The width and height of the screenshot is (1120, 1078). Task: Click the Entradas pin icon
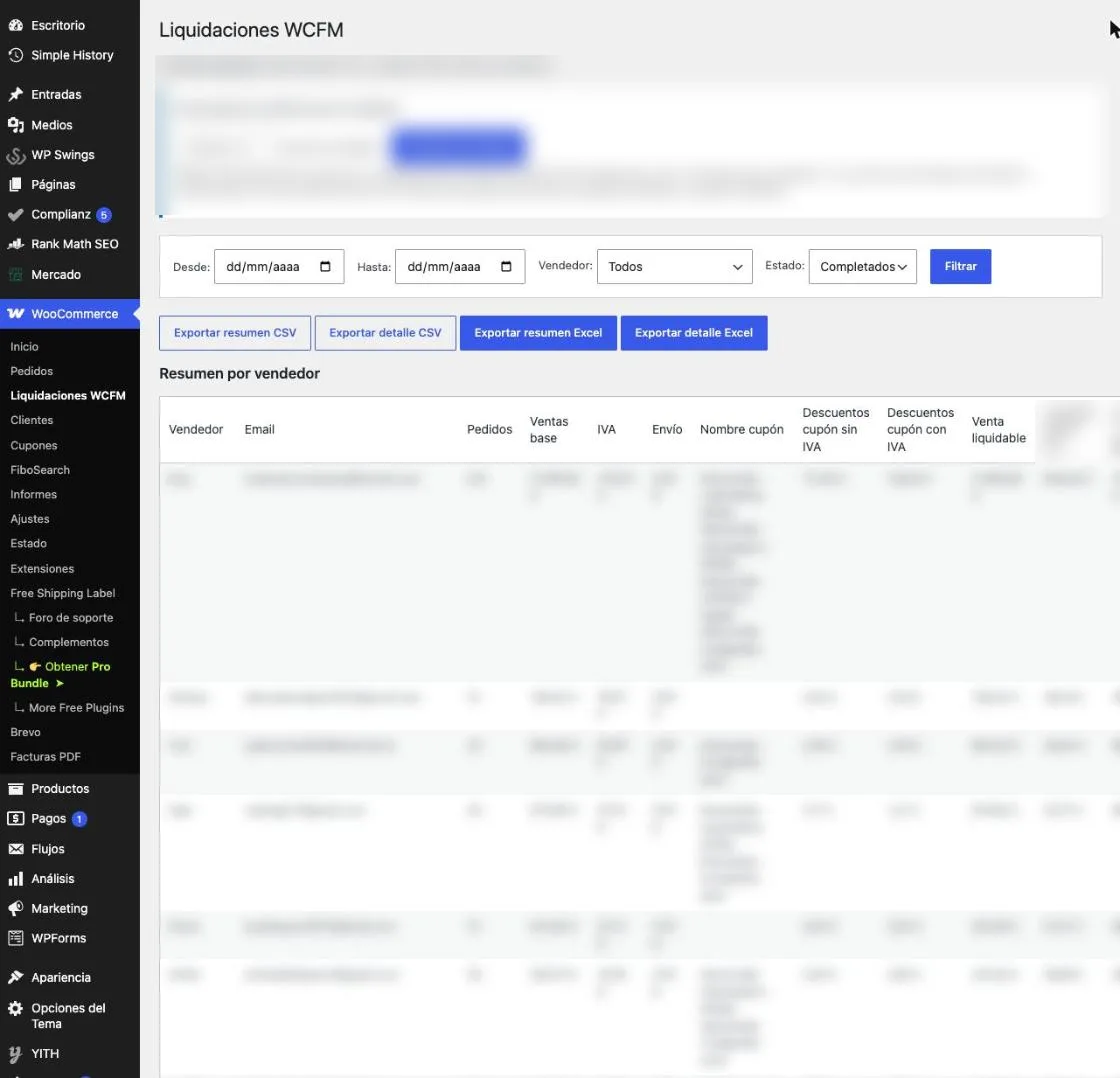point(16,94)
